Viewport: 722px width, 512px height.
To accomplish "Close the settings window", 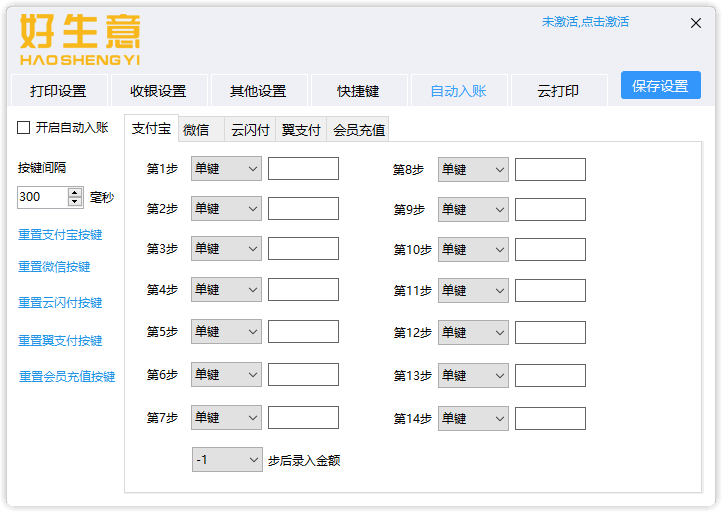I will [696, 23].
